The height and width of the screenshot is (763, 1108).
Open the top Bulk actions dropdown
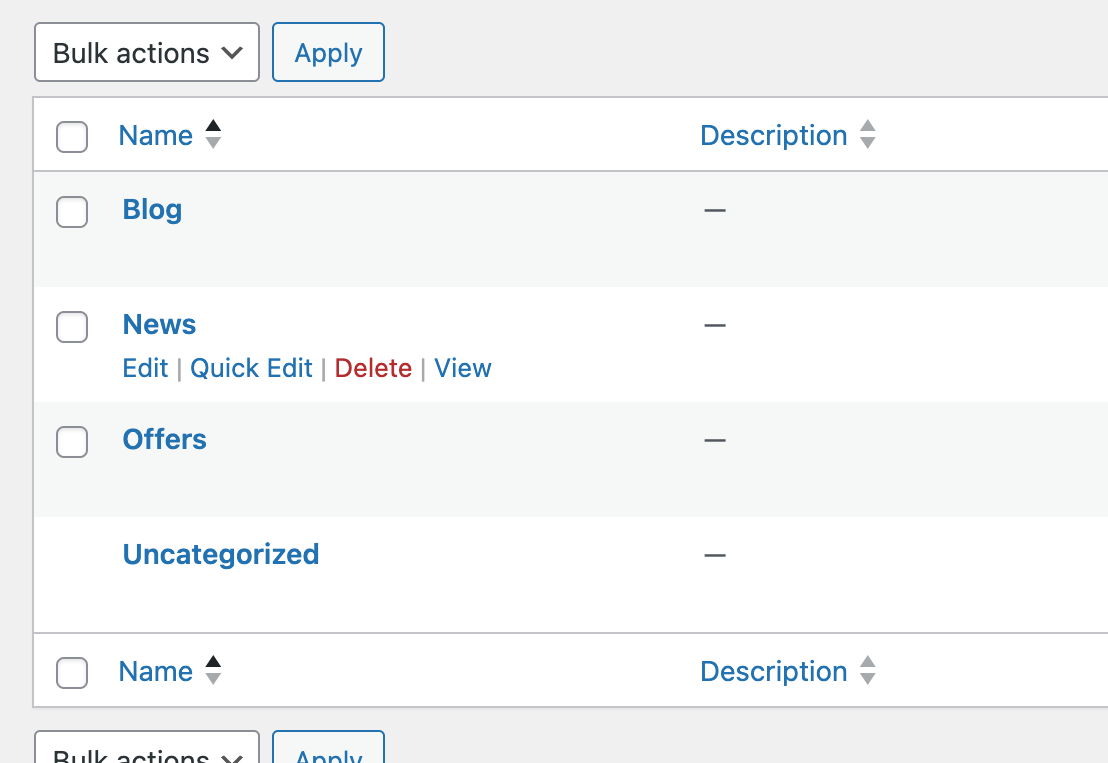coord(147,53)
